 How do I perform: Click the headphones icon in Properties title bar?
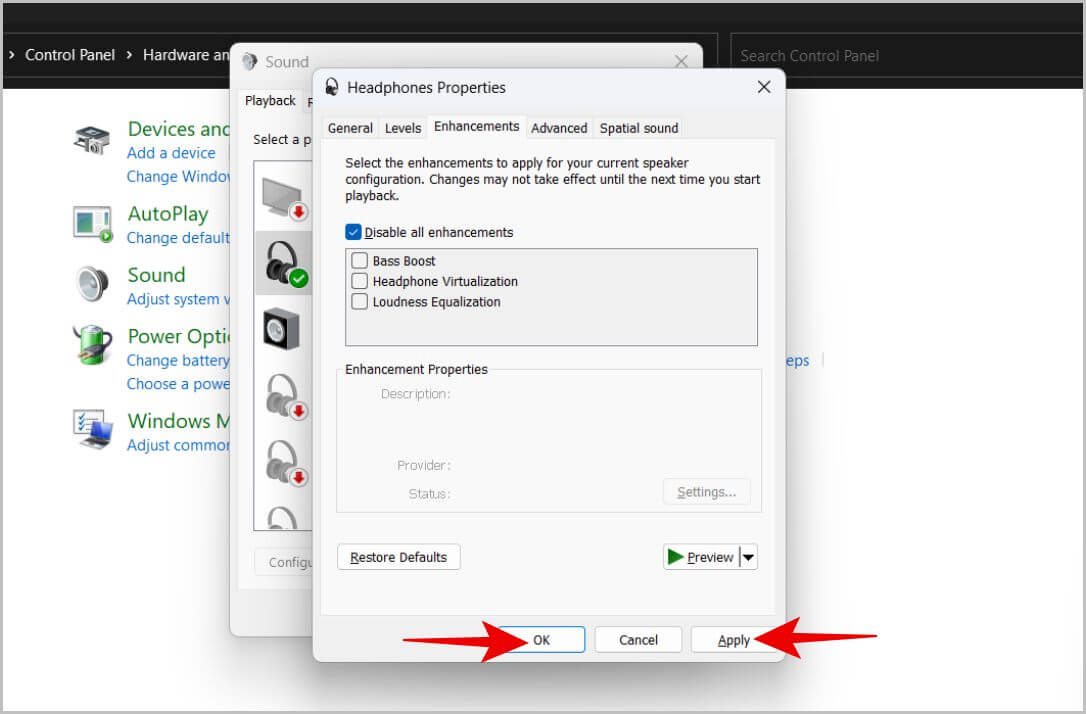(332, 87)
